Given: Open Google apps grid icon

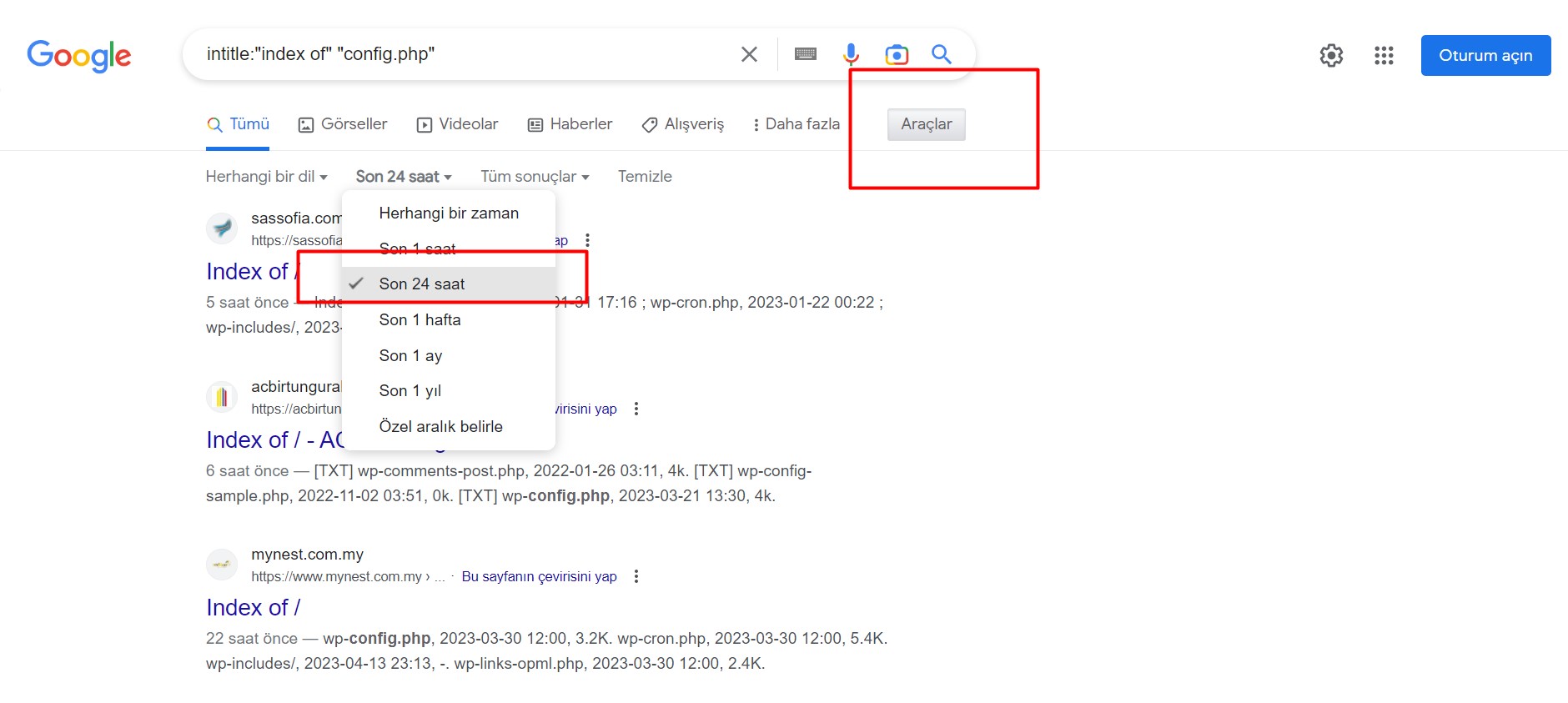Looking at the screenshot, I should pyautogui.click(x=1384, y=55).
